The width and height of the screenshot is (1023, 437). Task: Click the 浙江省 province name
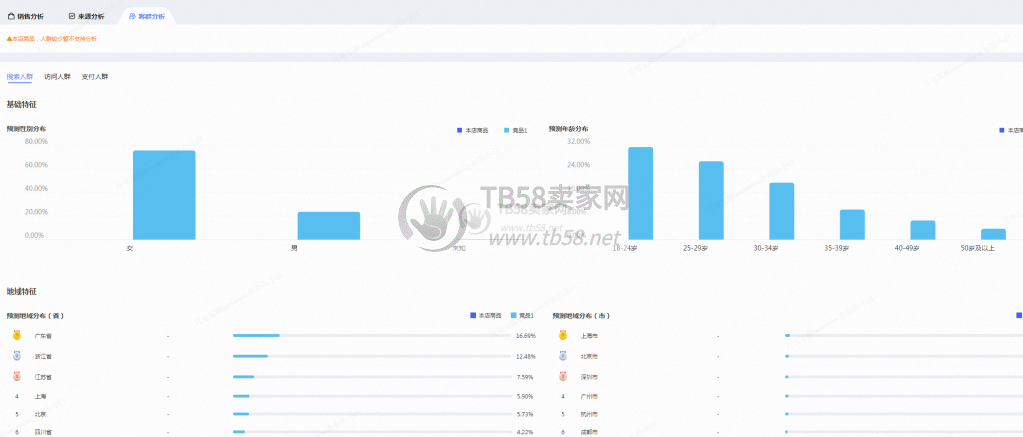point(43,356)
